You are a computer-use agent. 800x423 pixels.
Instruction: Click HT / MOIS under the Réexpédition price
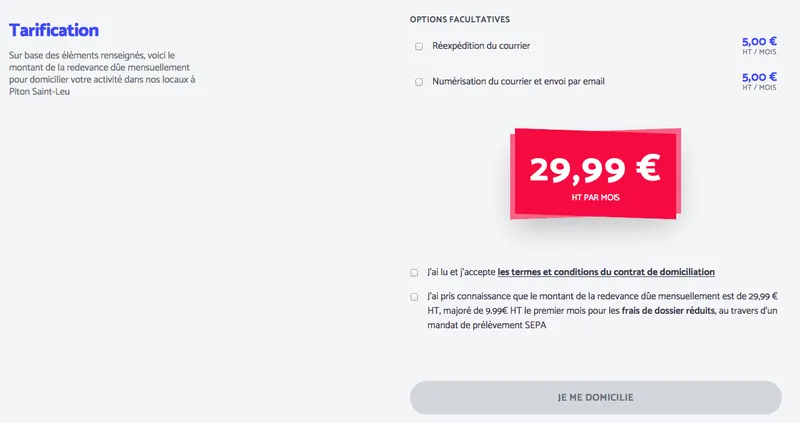coord(759,53)
